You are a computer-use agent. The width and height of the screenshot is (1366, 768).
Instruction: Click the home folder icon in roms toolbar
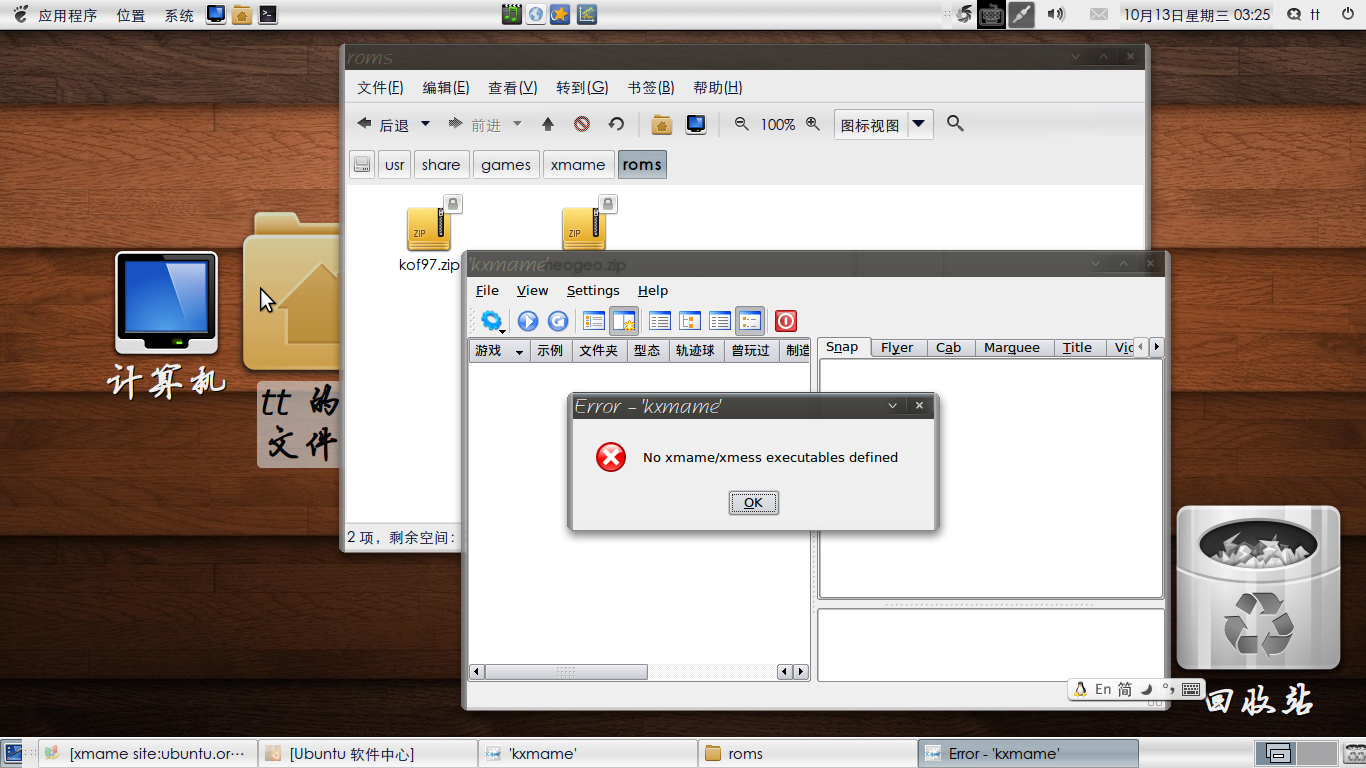(661, 124)
